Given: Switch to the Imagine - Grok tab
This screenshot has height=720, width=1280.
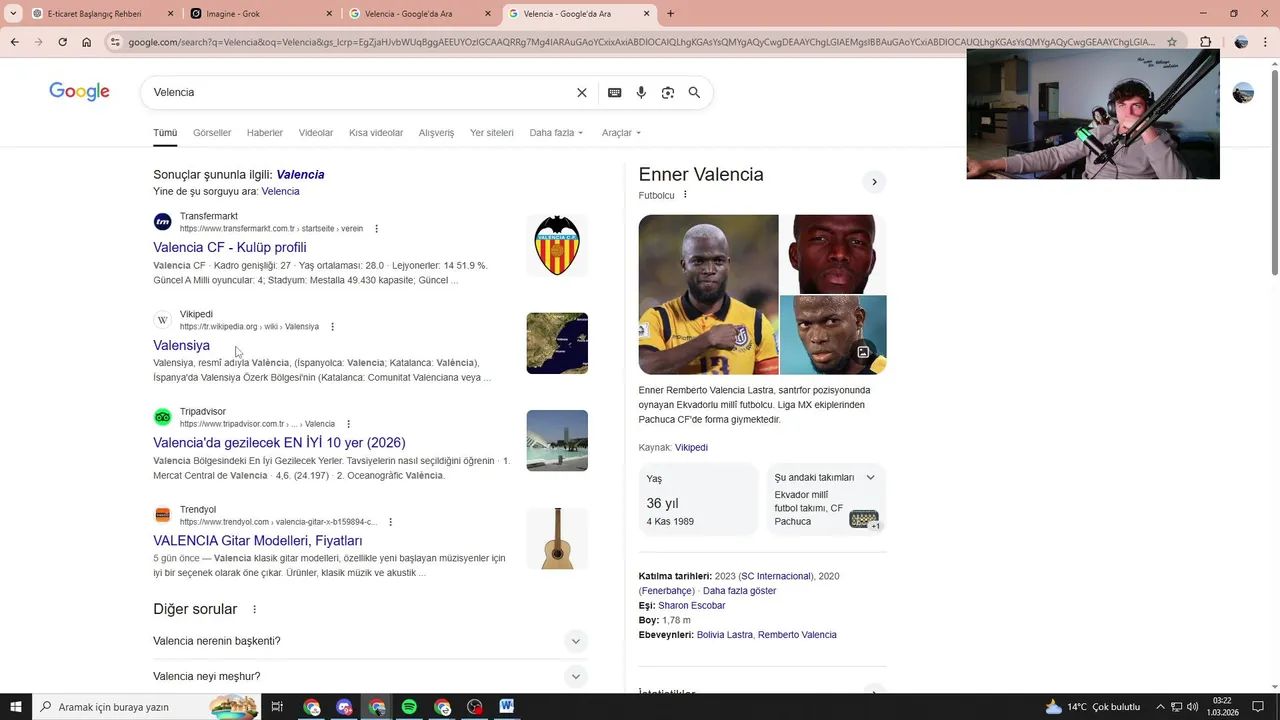Looking at the screenshot, I should 262,14.
